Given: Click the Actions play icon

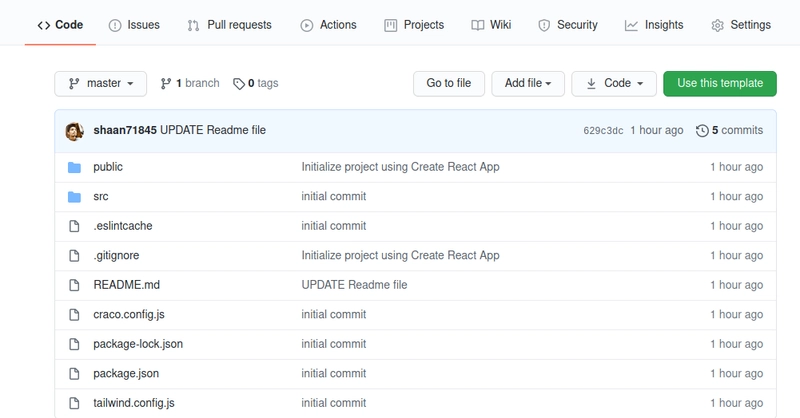Looking at the screenshot, I should click(307, 26).
